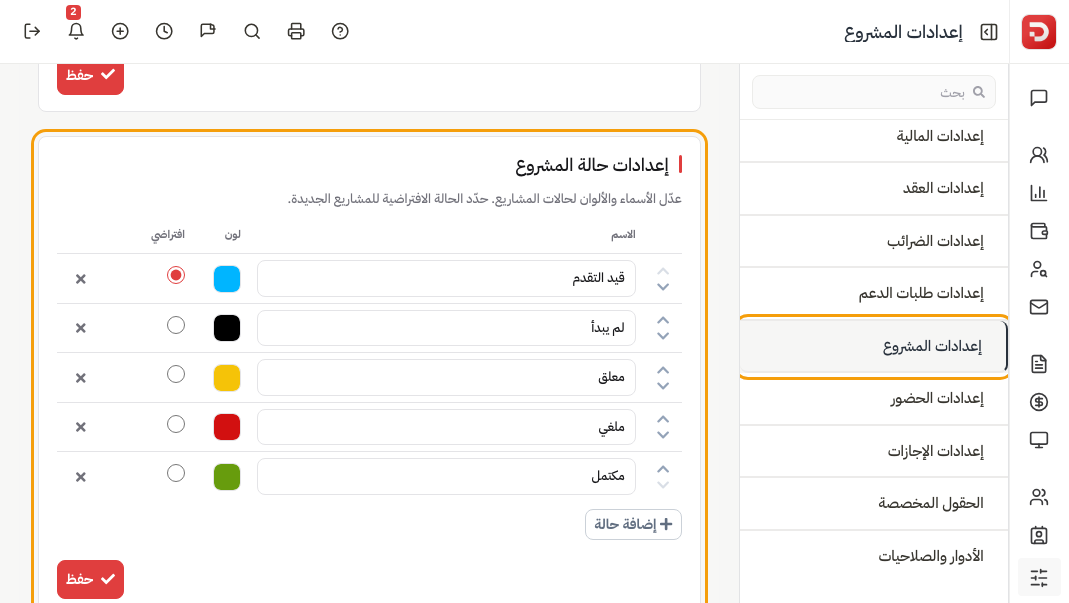
Task: Set لم يبدأ as default status
Action: pos(176,325)
